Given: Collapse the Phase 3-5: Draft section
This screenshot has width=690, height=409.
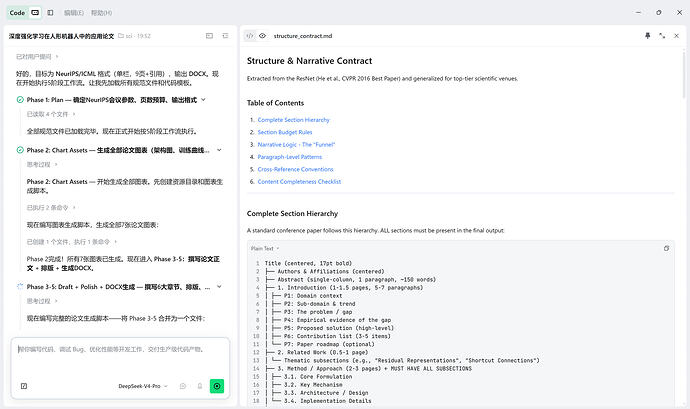Looking at the screenshot, I should click(x=219, y=287).
